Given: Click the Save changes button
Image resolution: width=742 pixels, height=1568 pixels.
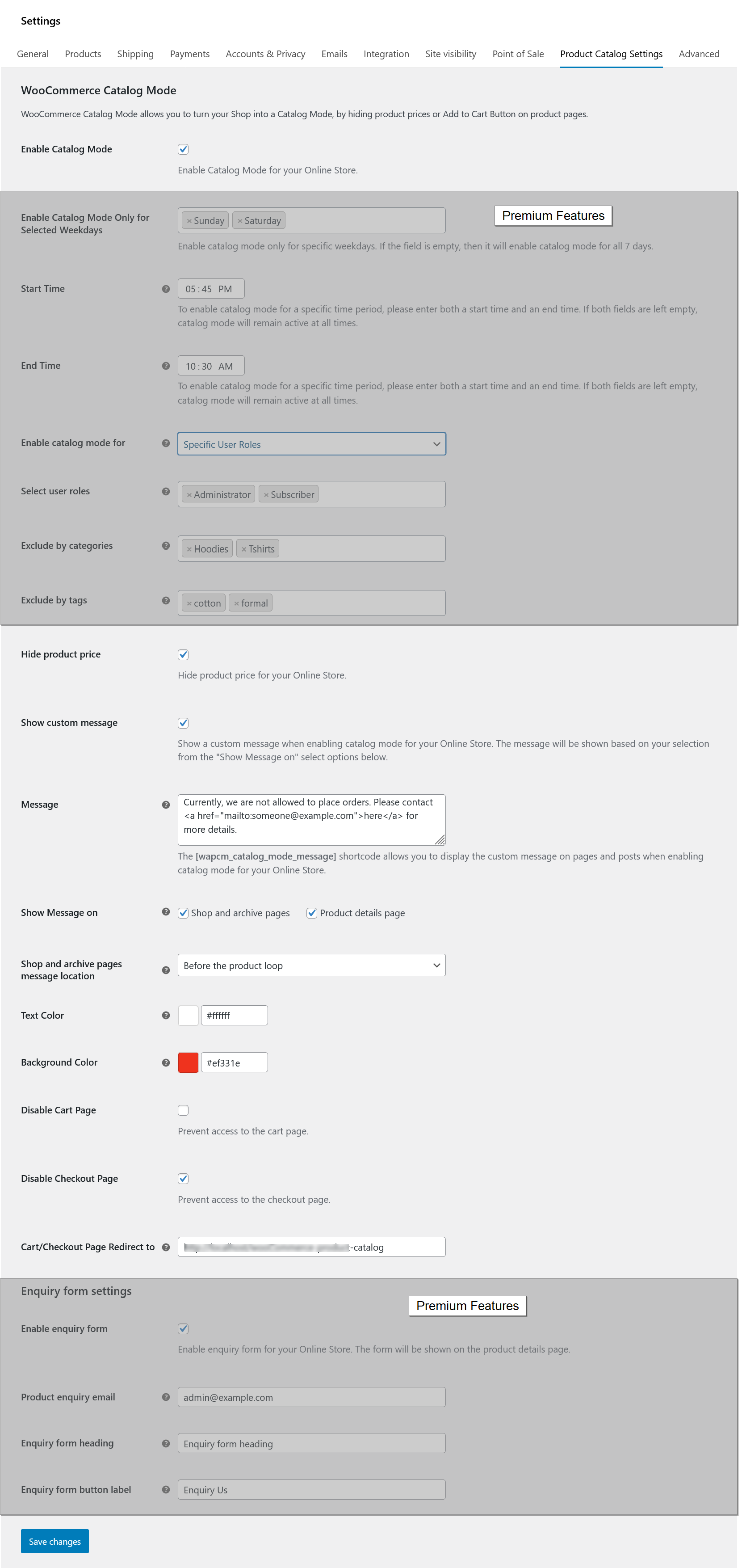Looking at the screenshot, I should [x=55, y=1541].
